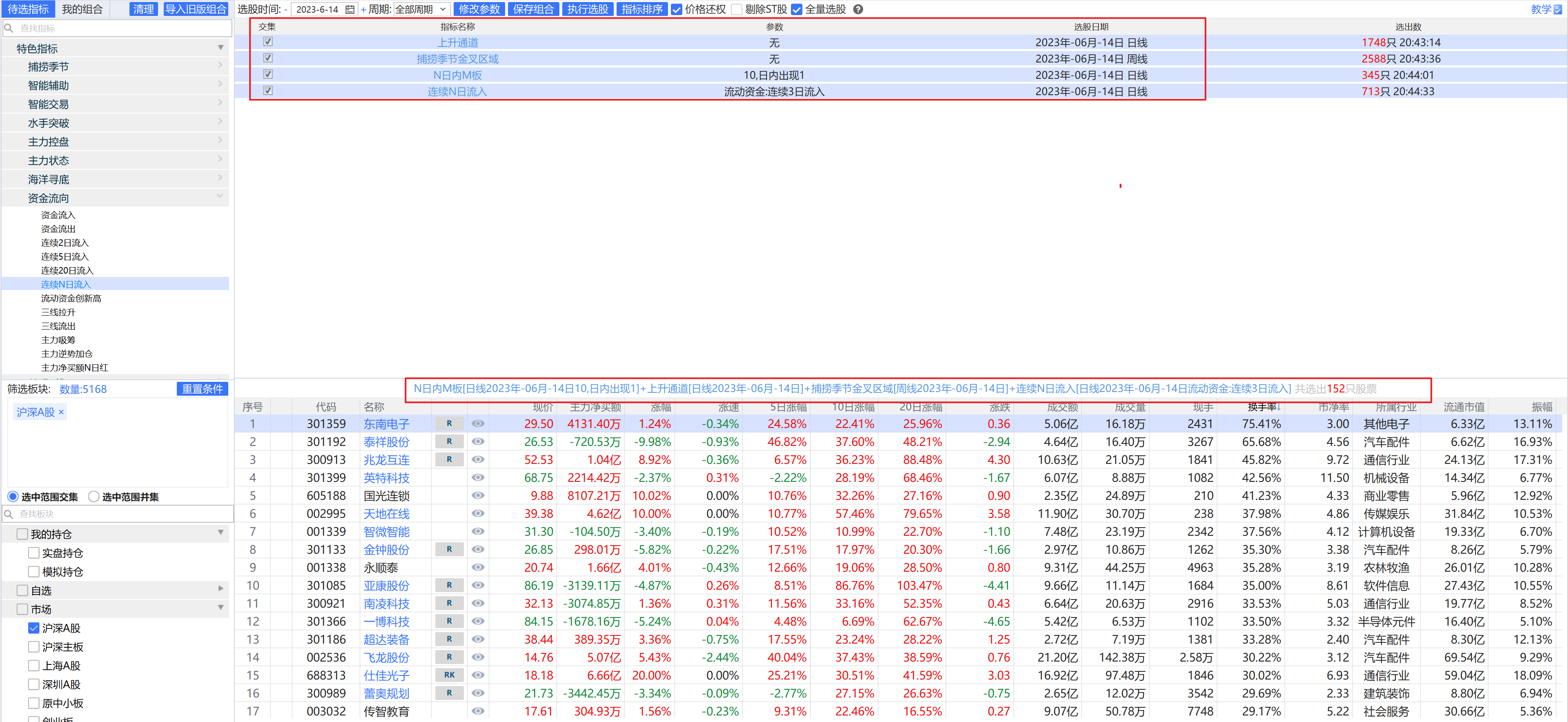Image resolution: width=1568 pixels, height=722 pixels.
Task: Enable the 剔除ST股 checkbox
Action: [737, 10]
